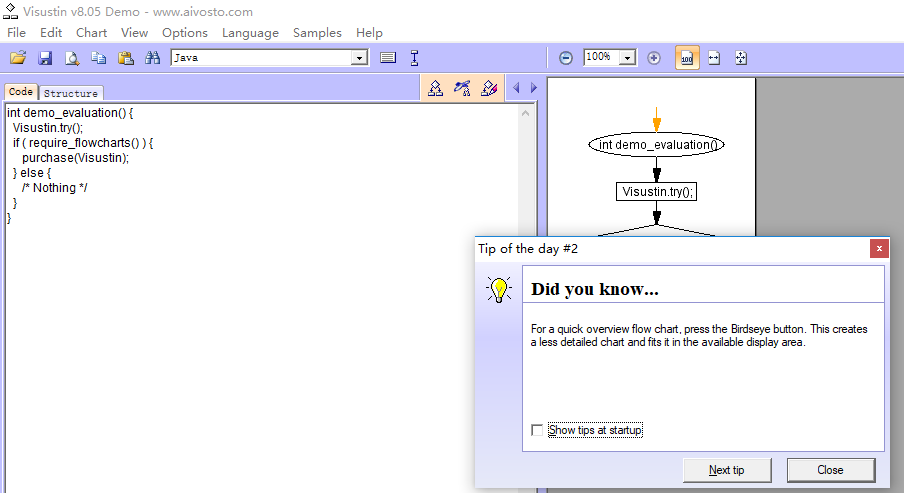Copy with the two-pages icon
This screenshot has width=904, height=493.
click(99, 58)
